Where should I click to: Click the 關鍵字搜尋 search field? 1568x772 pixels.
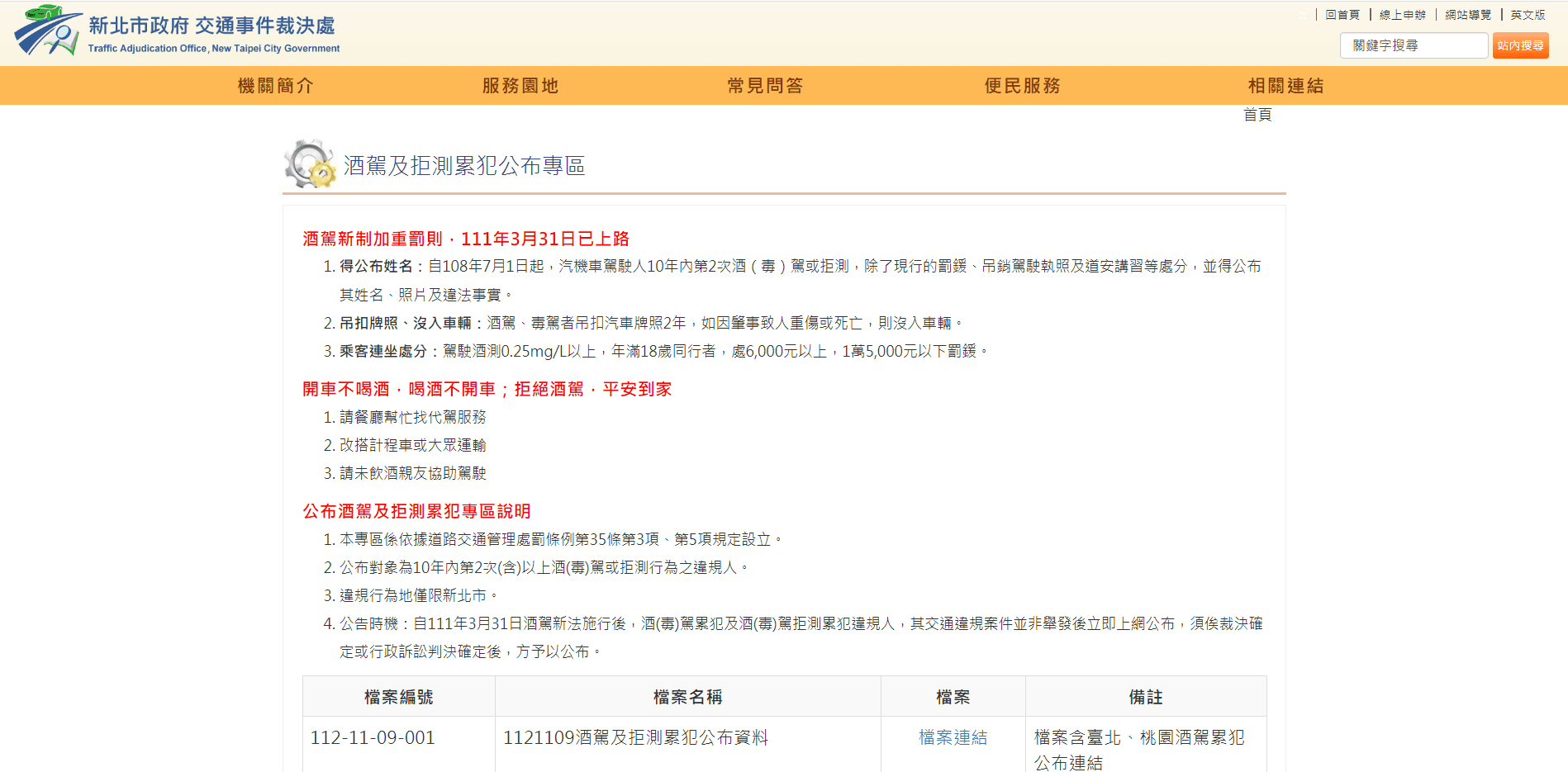pyautogui.click(x=1414, y=45)
